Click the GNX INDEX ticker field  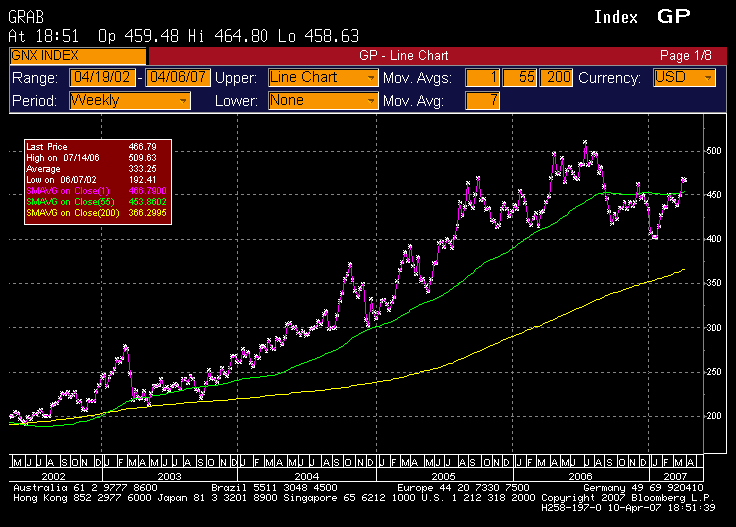coord(78,56)
